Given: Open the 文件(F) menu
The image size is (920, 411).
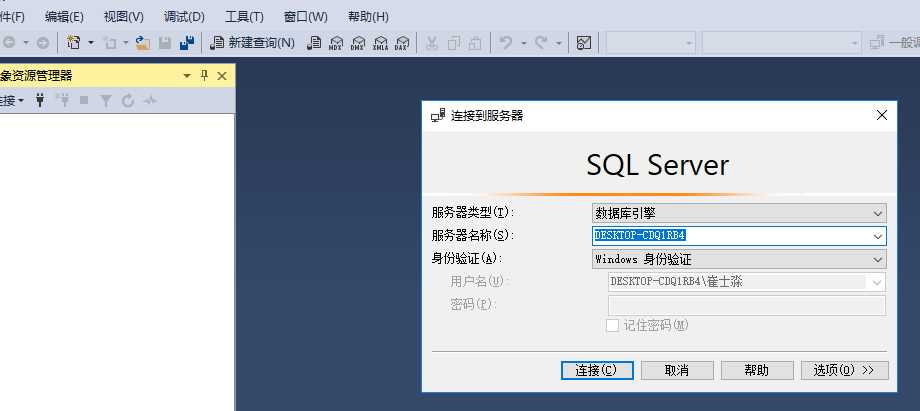Looking at the screenshot, I should pyautogui.click(x=12, y=16).
